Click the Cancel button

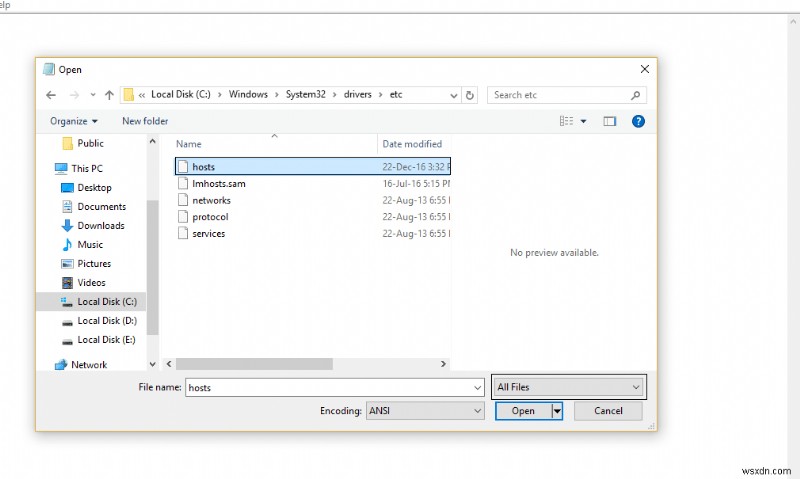608,411
